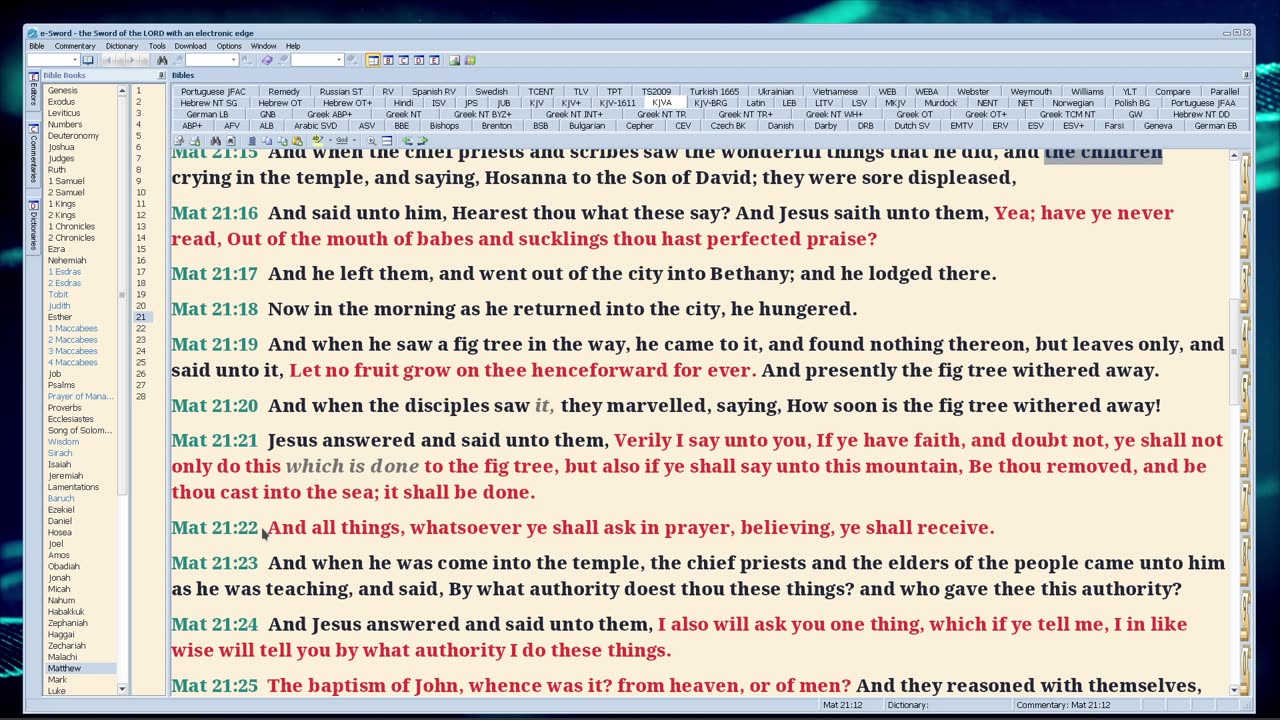
Task: Open the Dictionary menu
Action: [122, 46]
